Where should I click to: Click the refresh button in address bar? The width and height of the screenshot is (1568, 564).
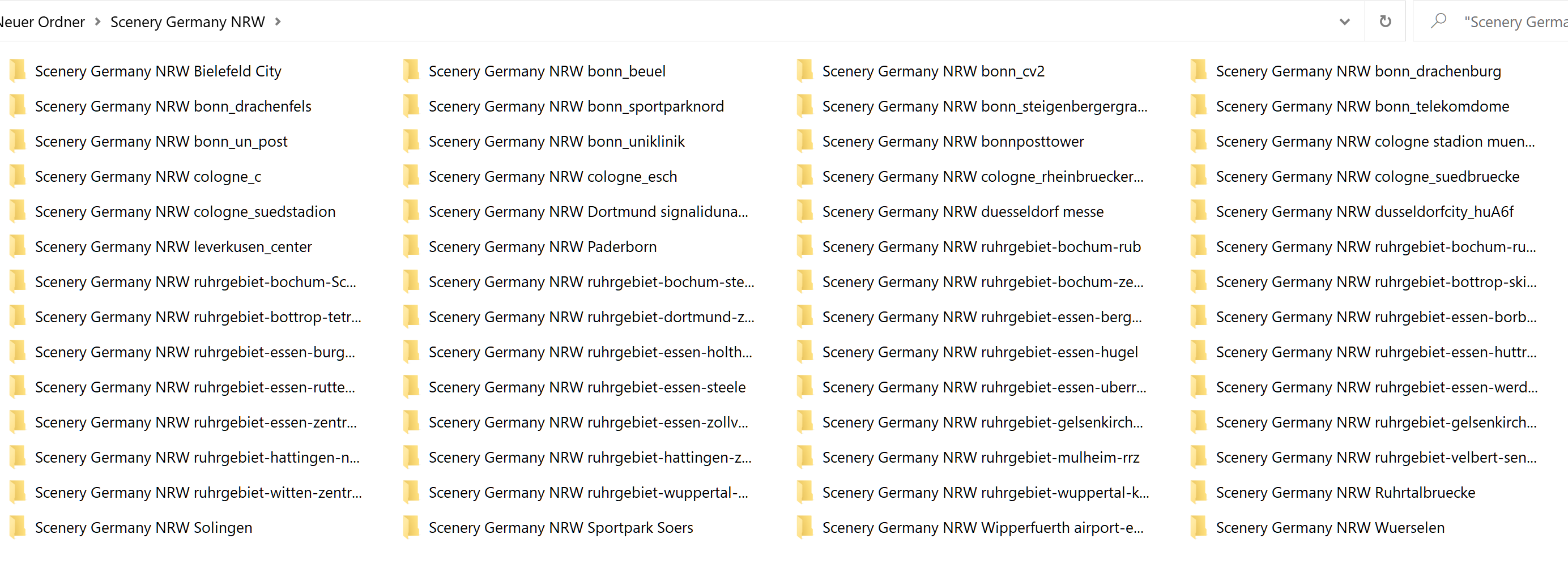pos(1385,22)
